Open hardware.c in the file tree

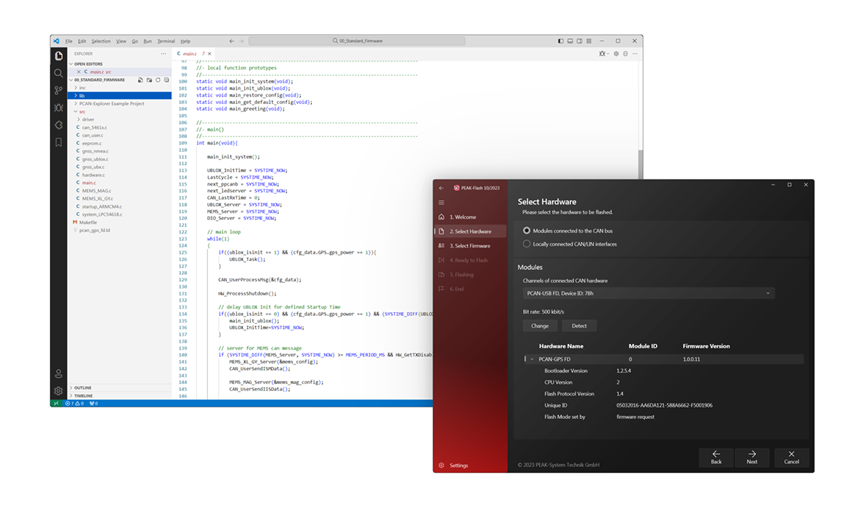point(93,175)
